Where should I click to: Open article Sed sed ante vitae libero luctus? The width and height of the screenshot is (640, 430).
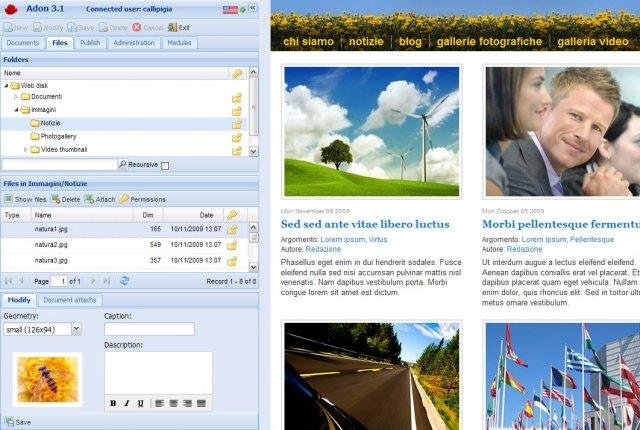point(365,224)
